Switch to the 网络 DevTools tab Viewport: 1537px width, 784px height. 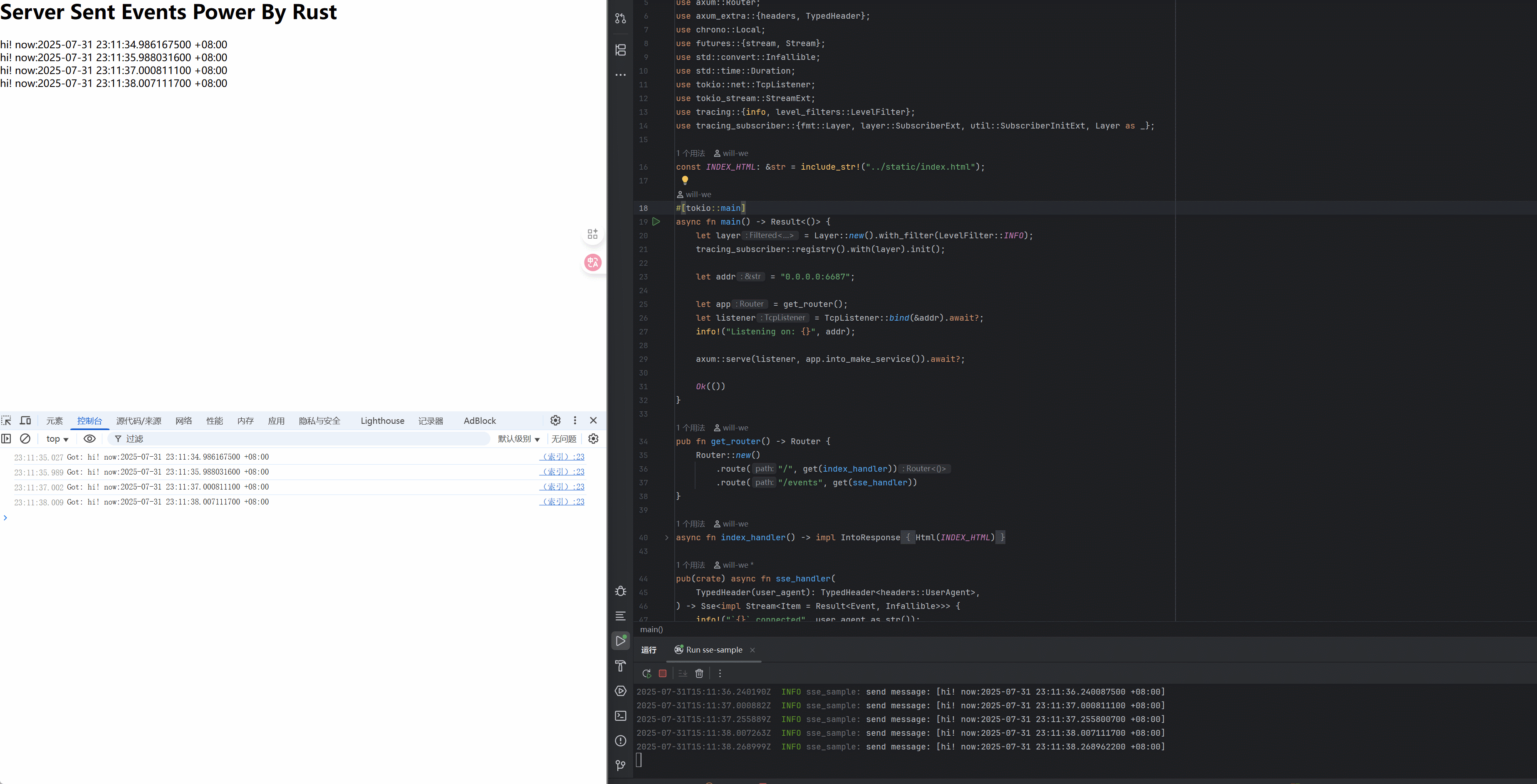pyautogui.click(x=184, y=420)
